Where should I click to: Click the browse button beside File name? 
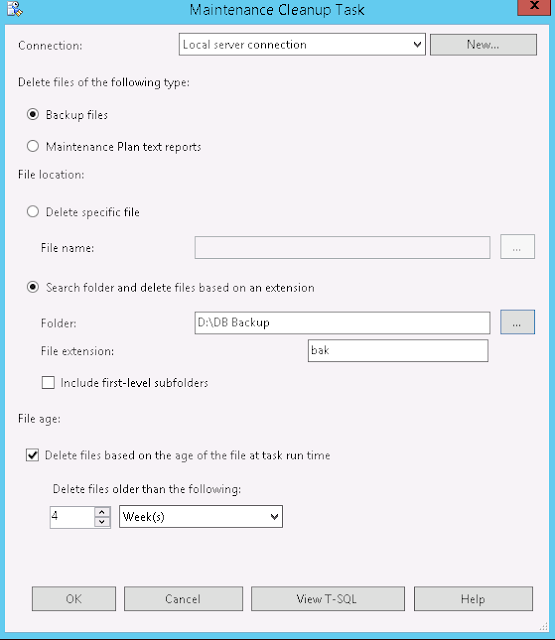[517, 247]
